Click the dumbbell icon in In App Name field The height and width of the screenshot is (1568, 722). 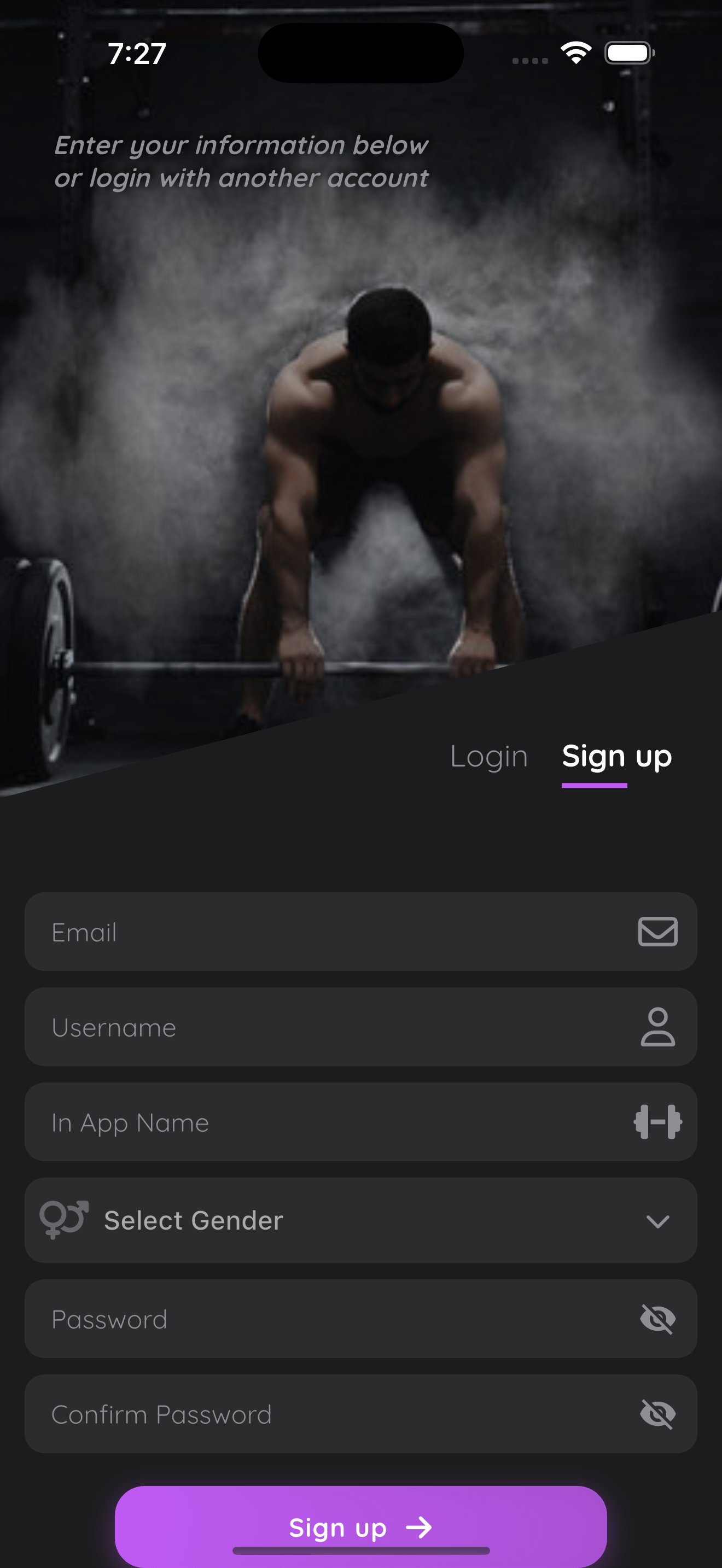click(x=657, y=1122)
